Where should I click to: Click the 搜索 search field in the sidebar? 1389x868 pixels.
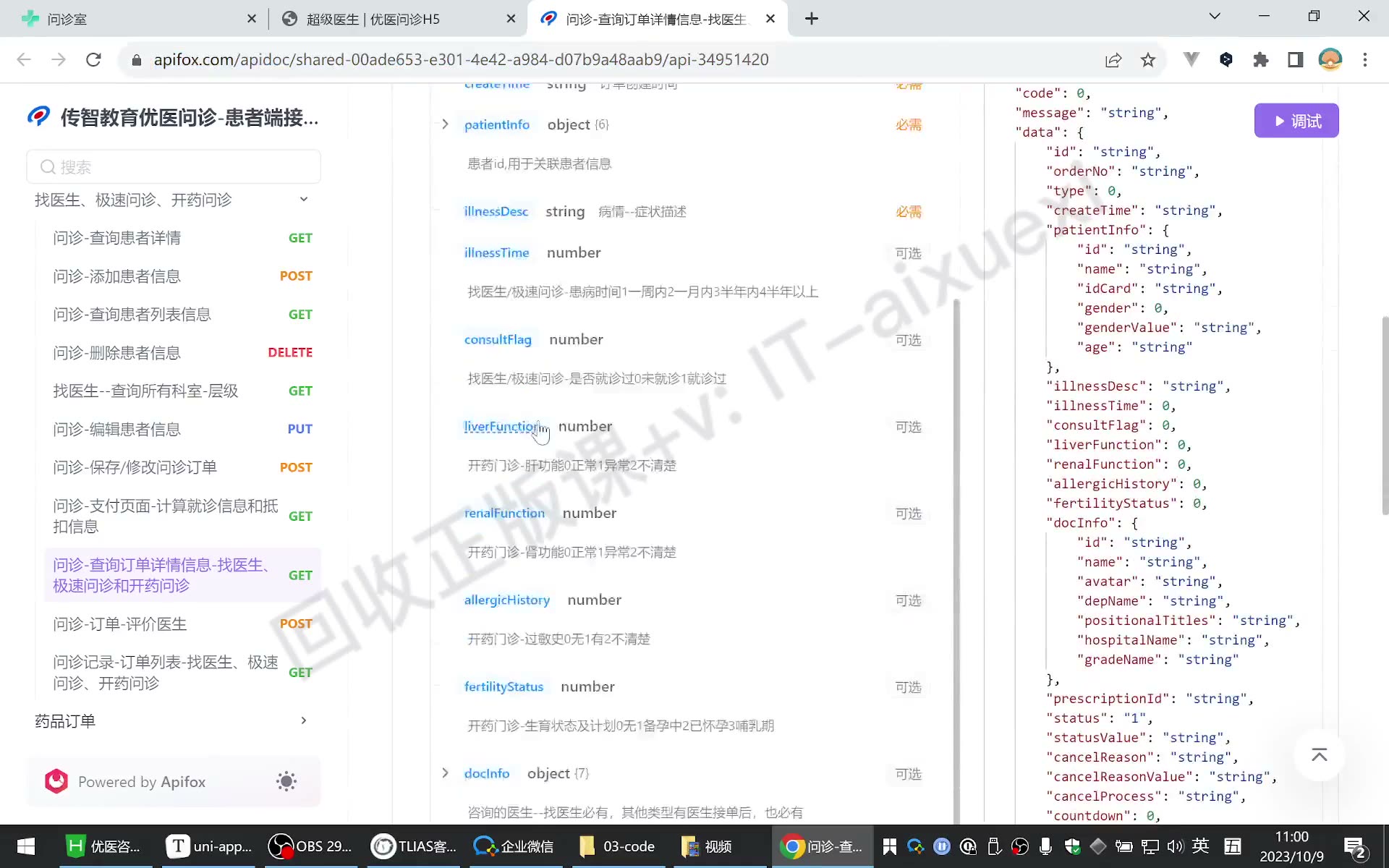point(174,167)
